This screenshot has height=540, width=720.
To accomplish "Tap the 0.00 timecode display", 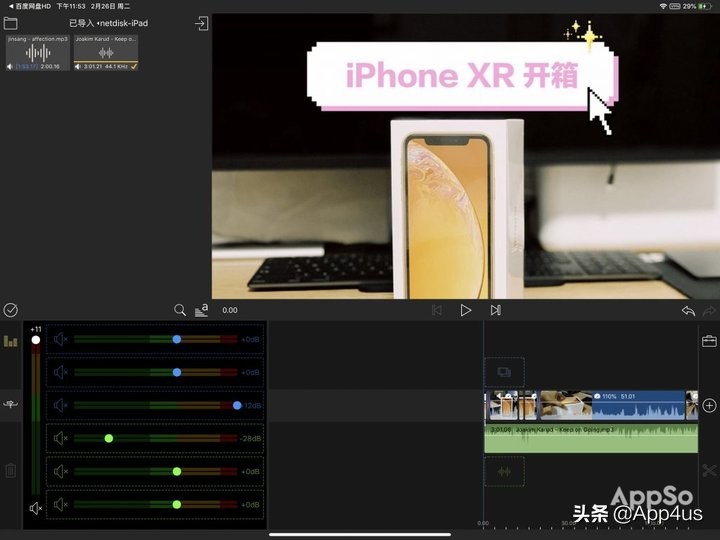I will (x=230, y=310).
